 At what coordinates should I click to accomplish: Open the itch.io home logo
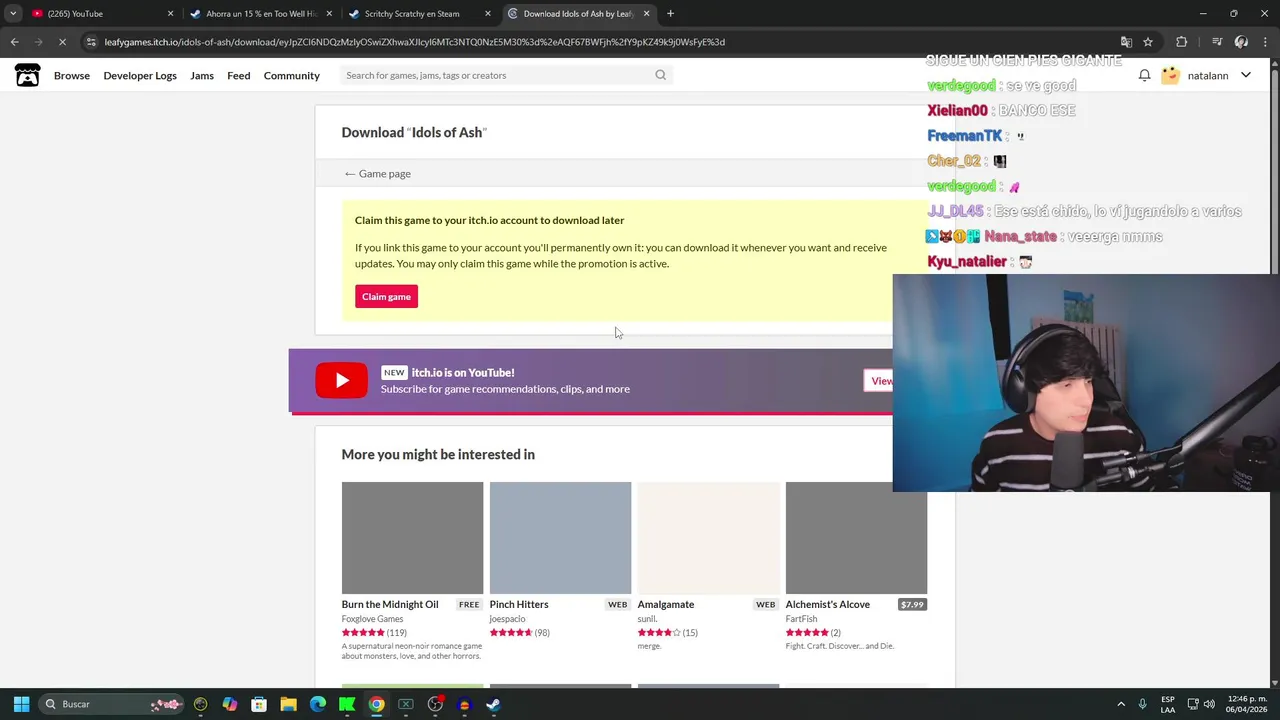pyautogui.click(x=27, y=75)
